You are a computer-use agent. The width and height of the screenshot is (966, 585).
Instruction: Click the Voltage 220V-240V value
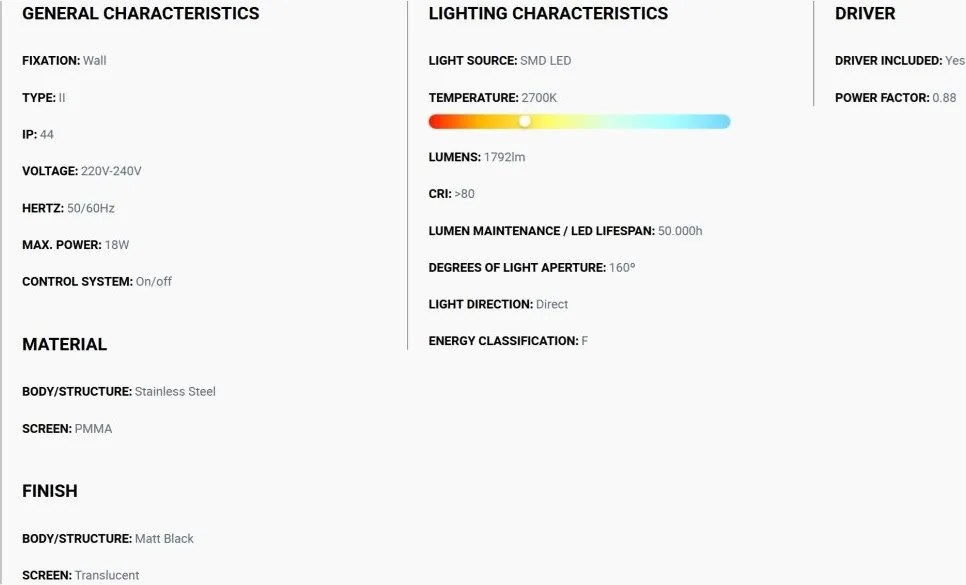111,171
